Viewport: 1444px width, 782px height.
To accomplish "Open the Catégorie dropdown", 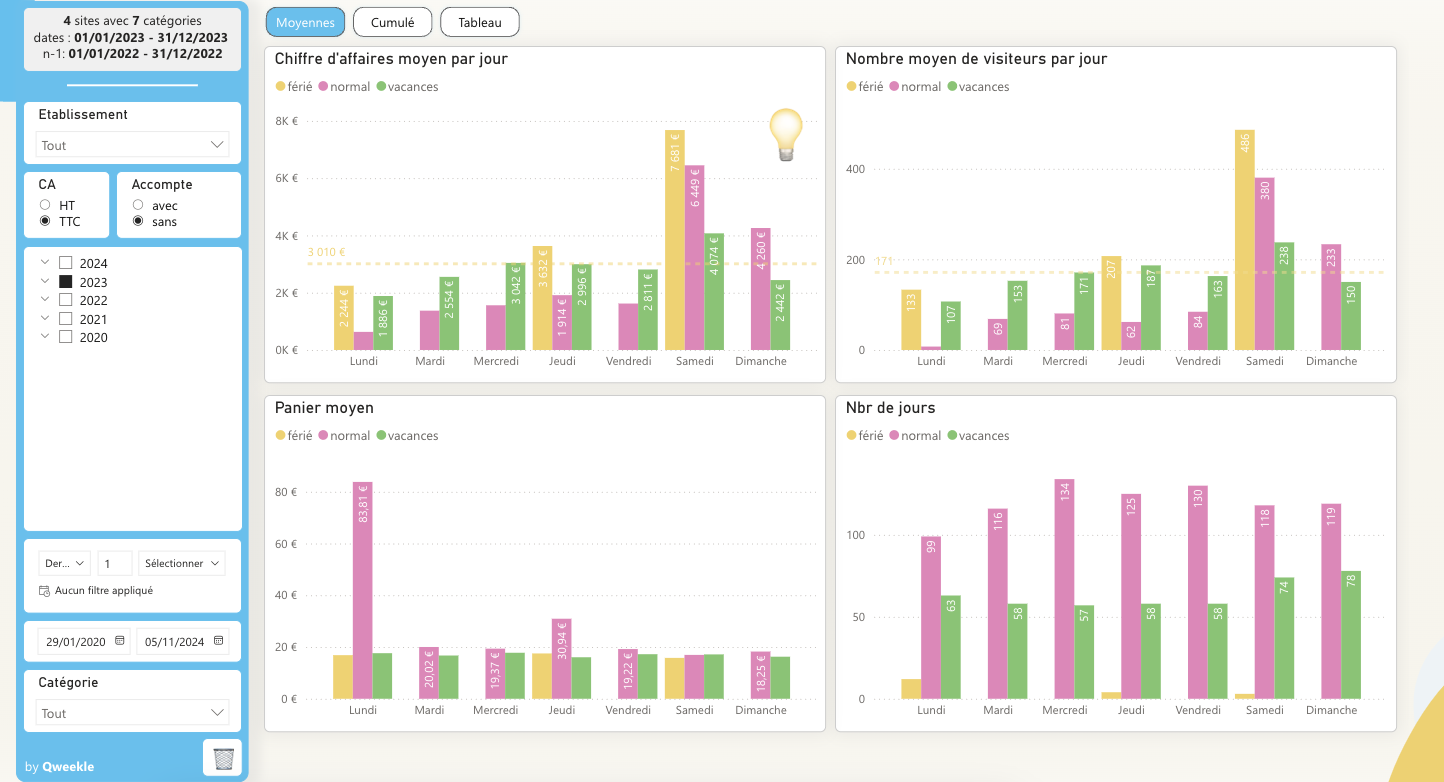I will (x=132, y=713).
